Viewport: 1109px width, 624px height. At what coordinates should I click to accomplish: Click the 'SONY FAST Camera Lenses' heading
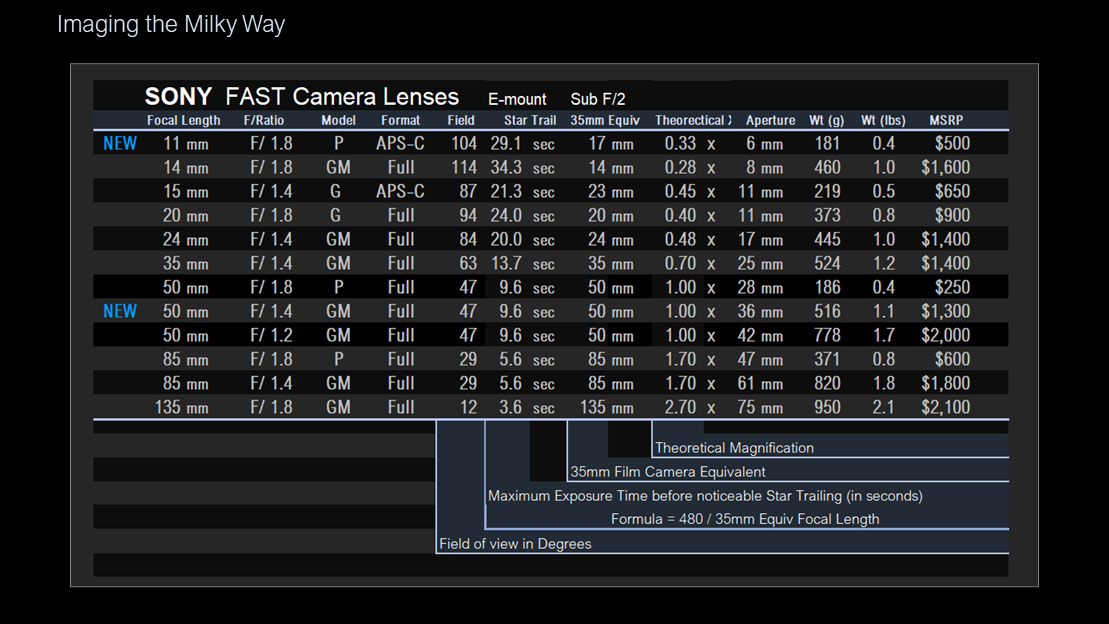[301, 96]
